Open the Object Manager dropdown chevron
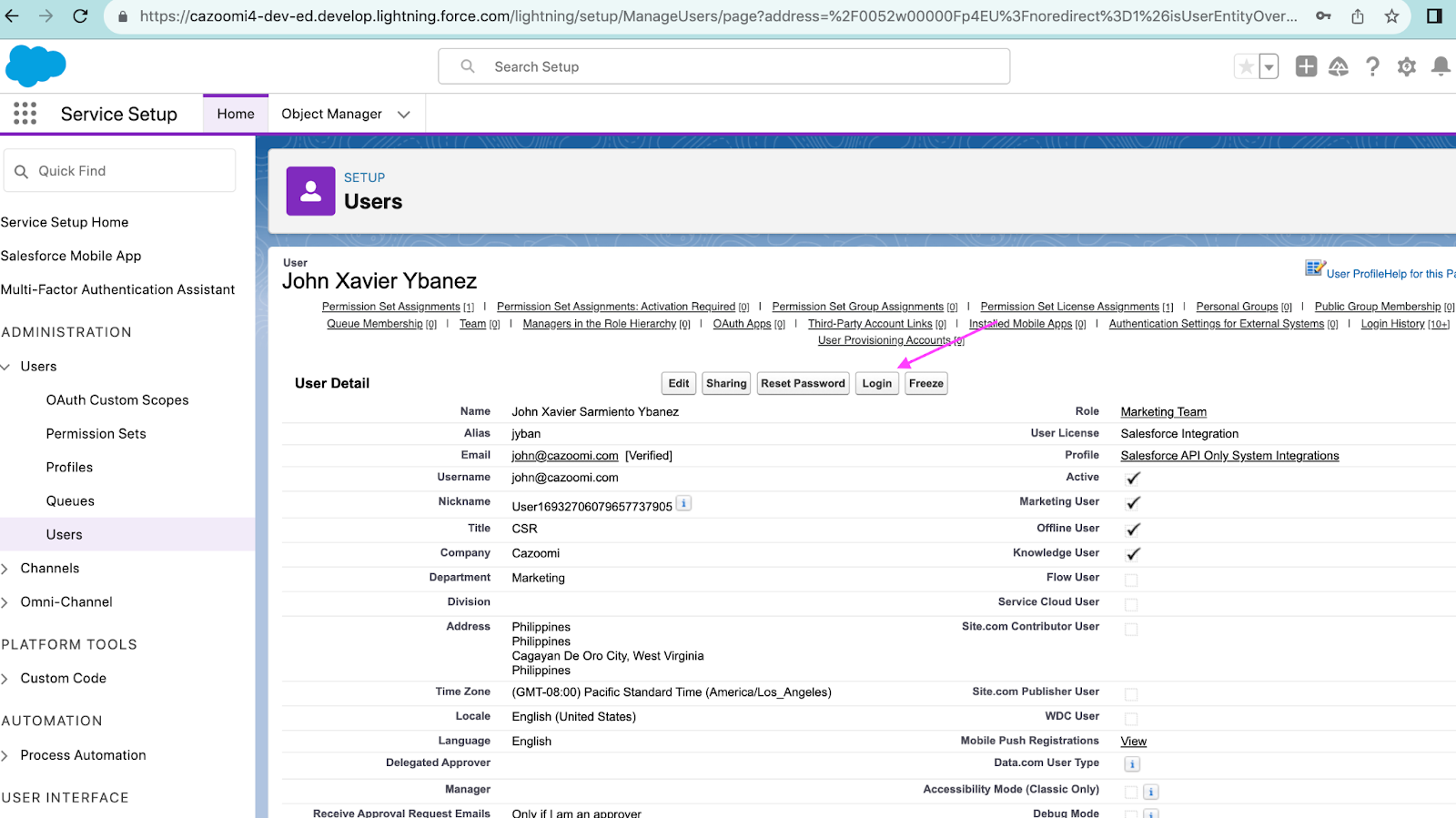This screenshot has height=818, width=1456. click(404, 115)
